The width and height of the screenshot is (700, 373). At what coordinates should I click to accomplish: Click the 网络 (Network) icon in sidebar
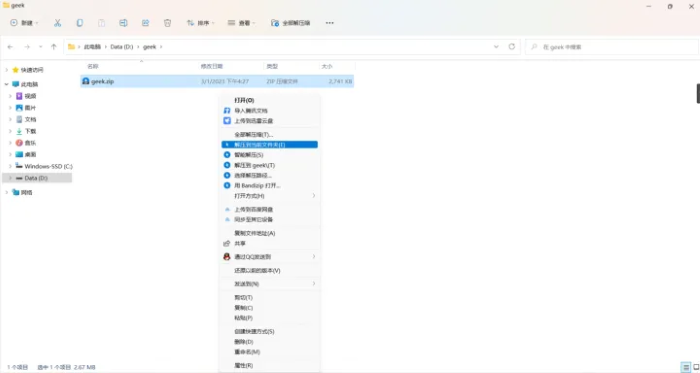tap(16, 192)
